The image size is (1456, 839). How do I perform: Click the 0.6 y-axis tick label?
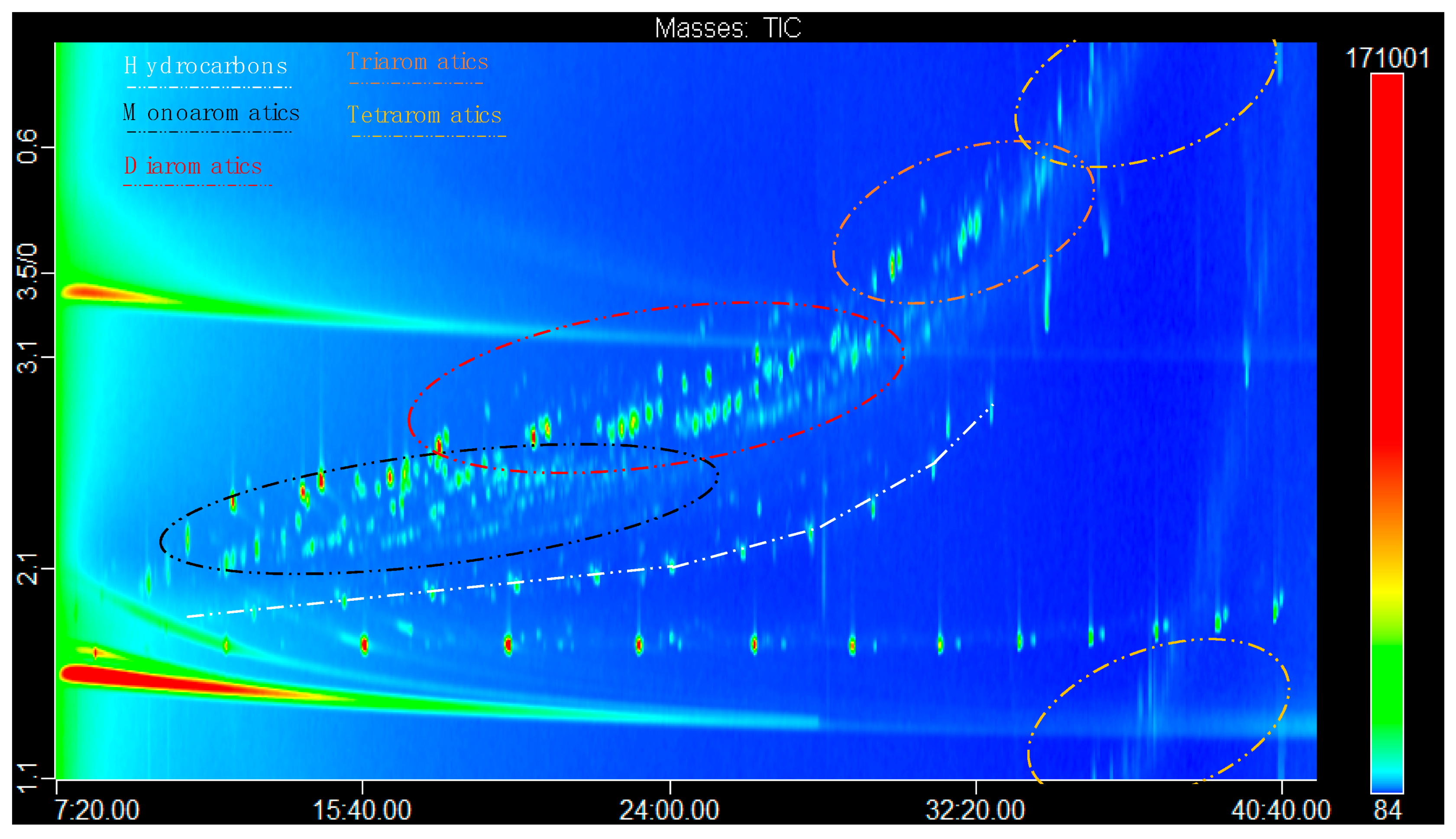(27, 147)
